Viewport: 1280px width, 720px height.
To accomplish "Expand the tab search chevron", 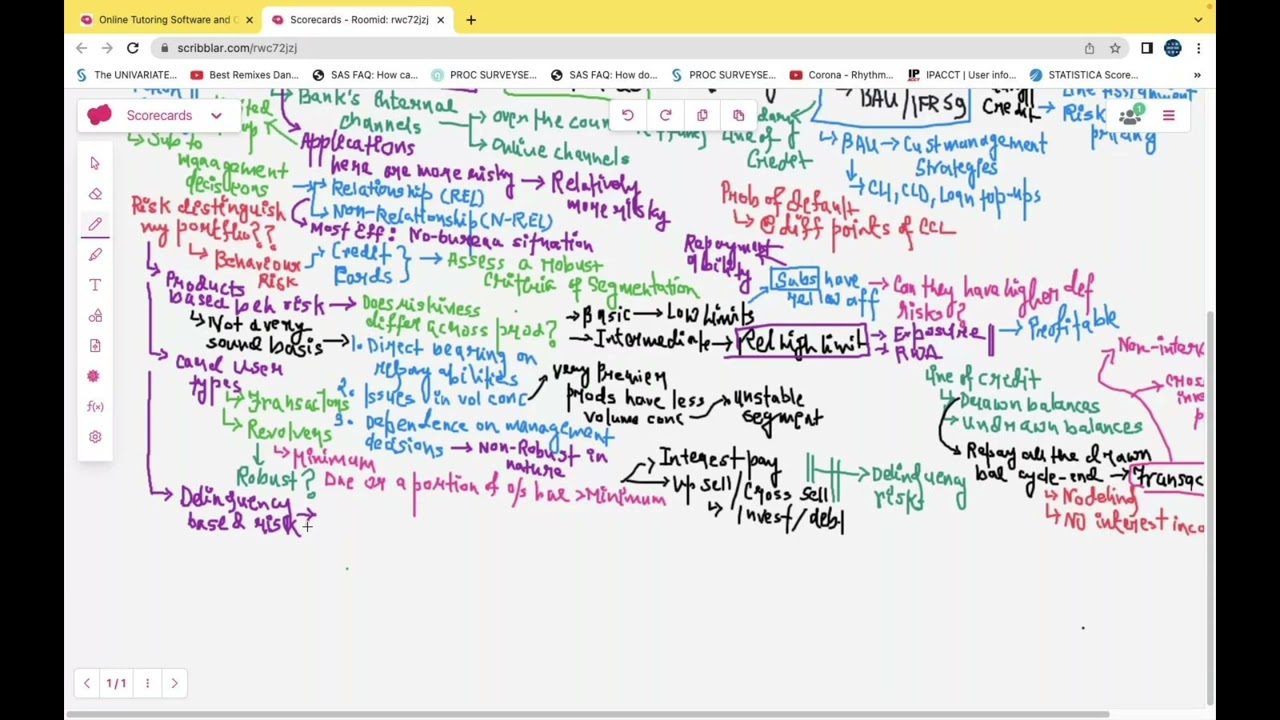I will tap(1198, 19).
